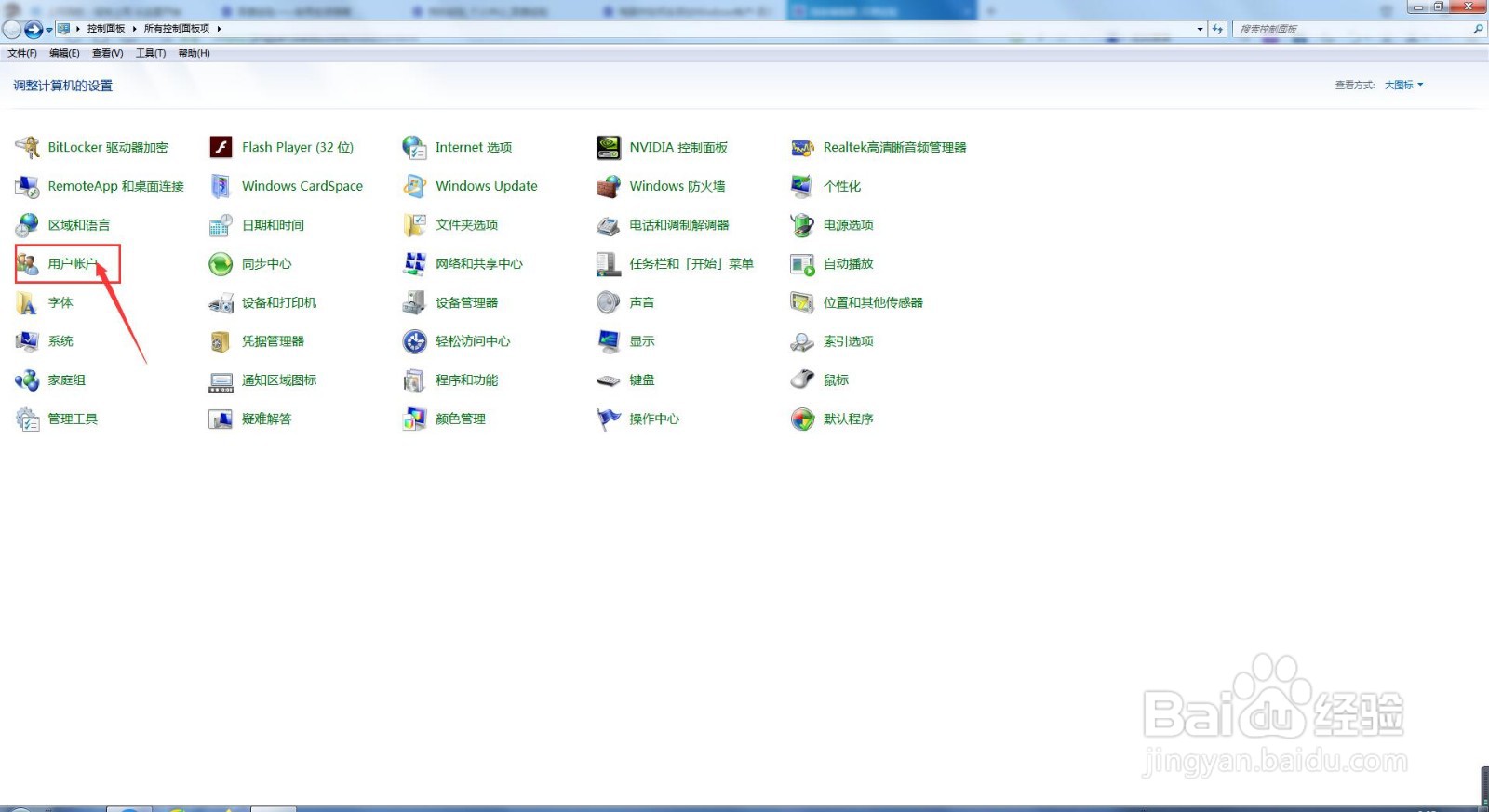Open the 查看(V) menu
The width and height of the screenshot is (1489, 812).
pyautogui.click(x=107, y=54)
